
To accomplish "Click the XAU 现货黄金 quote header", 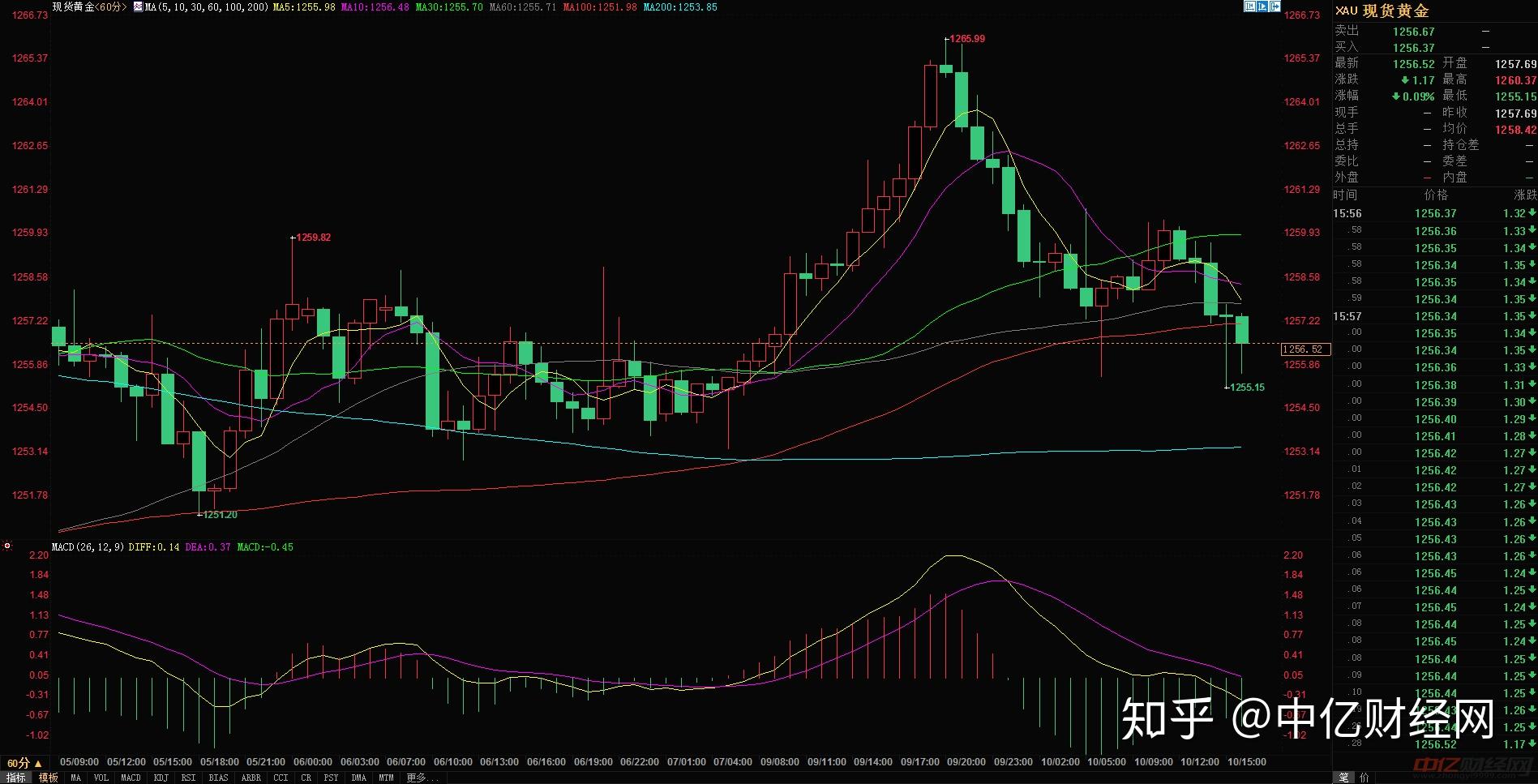I will (1382, 11).
